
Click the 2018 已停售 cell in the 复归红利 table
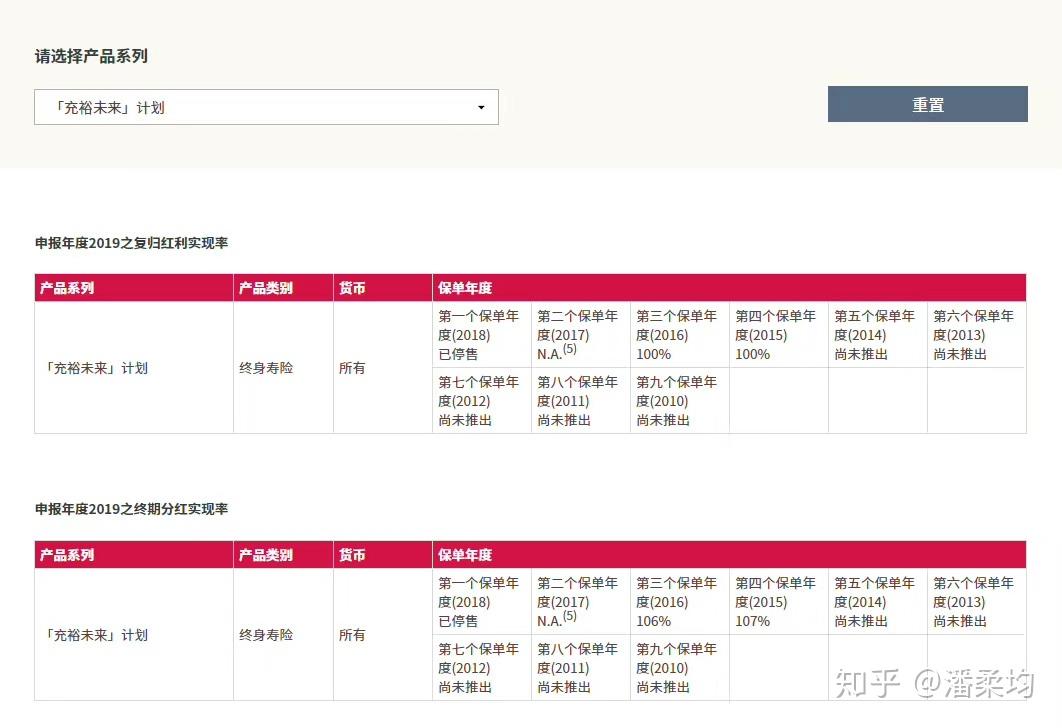pos(482,335)
